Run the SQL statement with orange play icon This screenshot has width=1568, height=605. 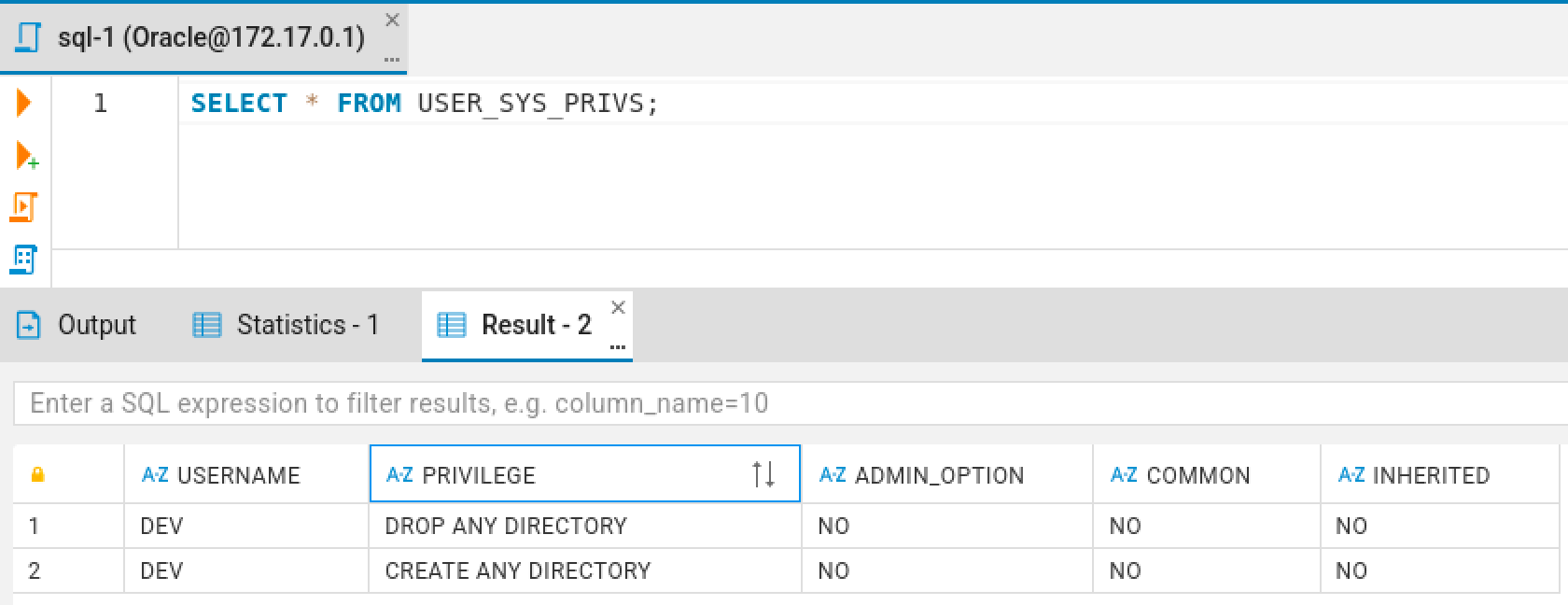pyautogui.click(x=24, y=102)
